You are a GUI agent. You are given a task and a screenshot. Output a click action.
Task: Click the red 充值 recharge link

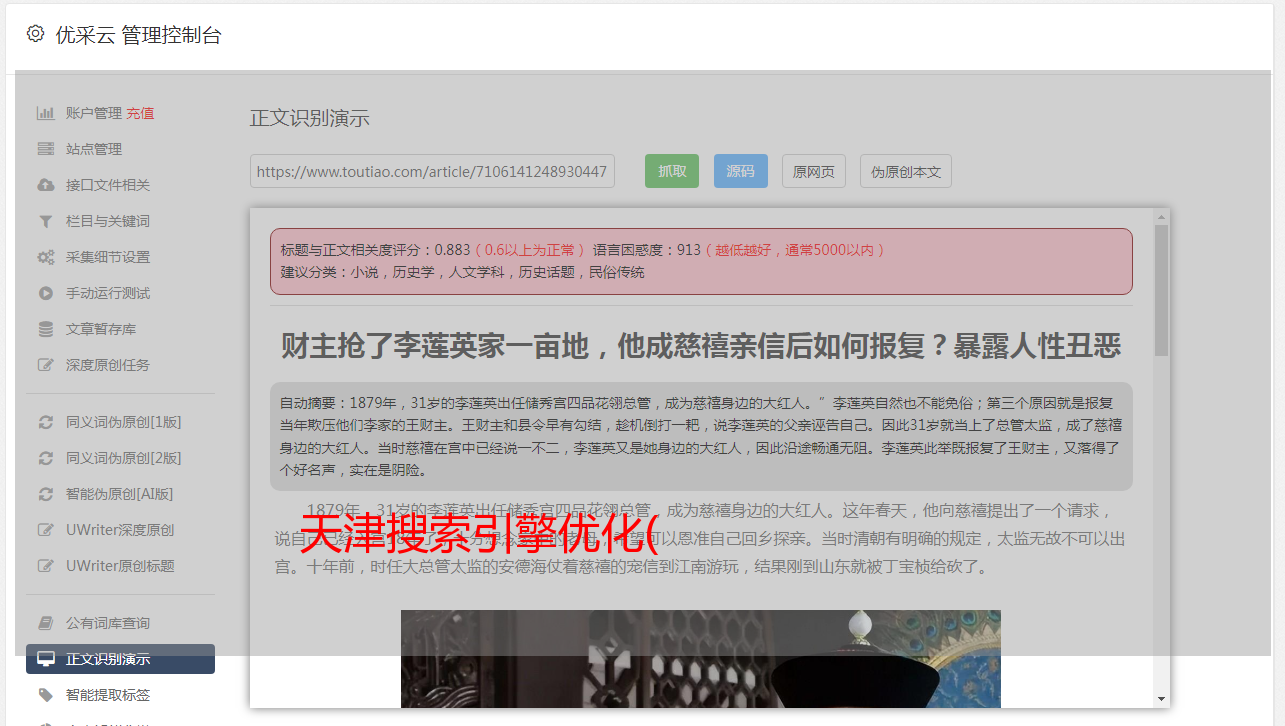(x=140, y=113)
